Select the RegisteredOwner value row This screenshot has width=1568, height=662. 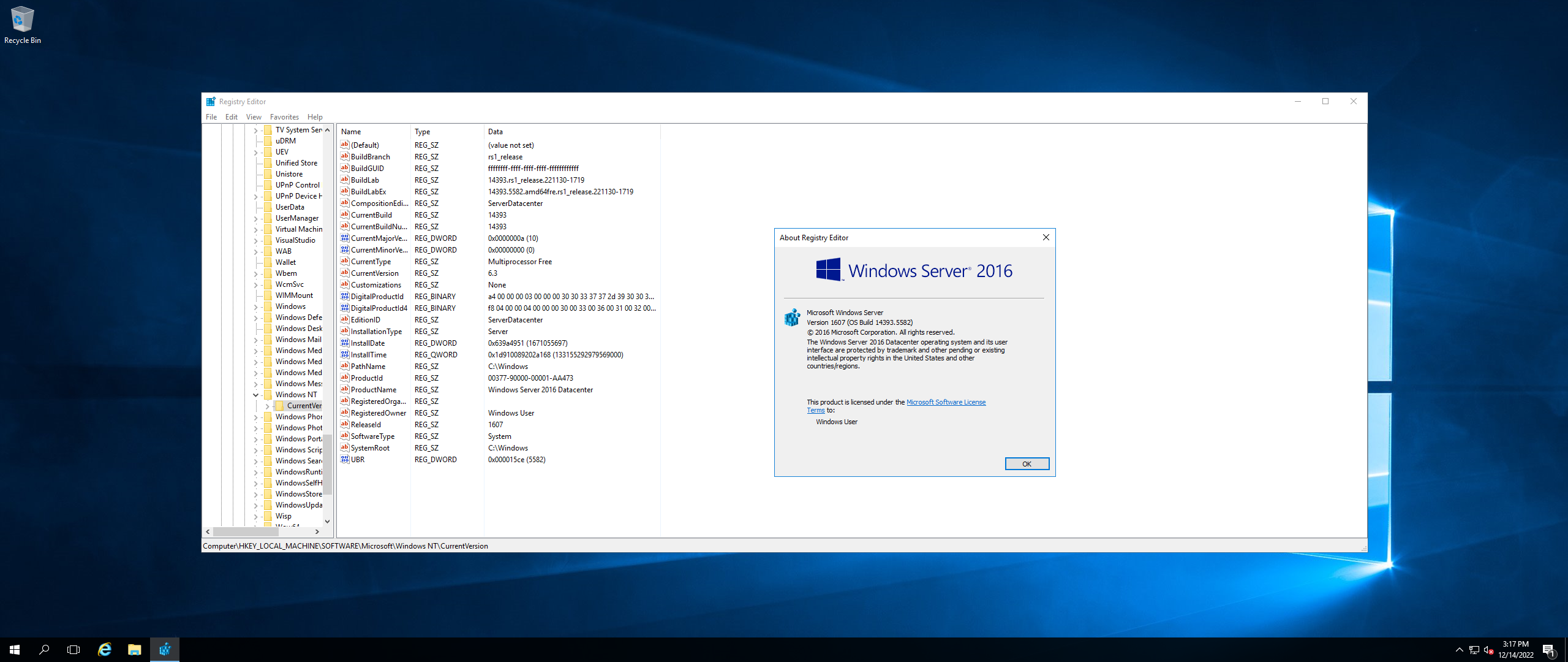point(499,413)
